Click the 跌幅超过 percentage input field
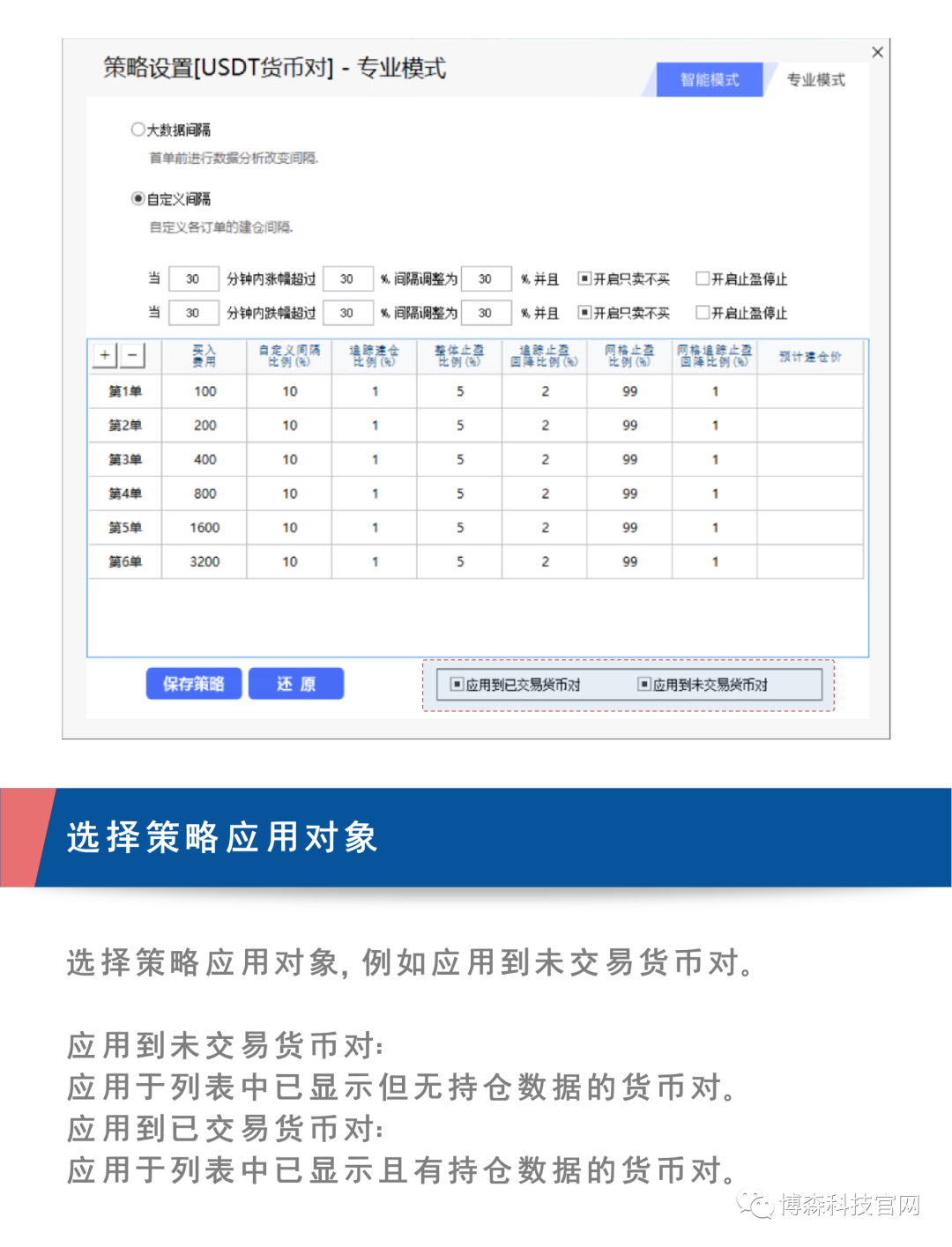The image size is (952, 1247). (347, 313)
